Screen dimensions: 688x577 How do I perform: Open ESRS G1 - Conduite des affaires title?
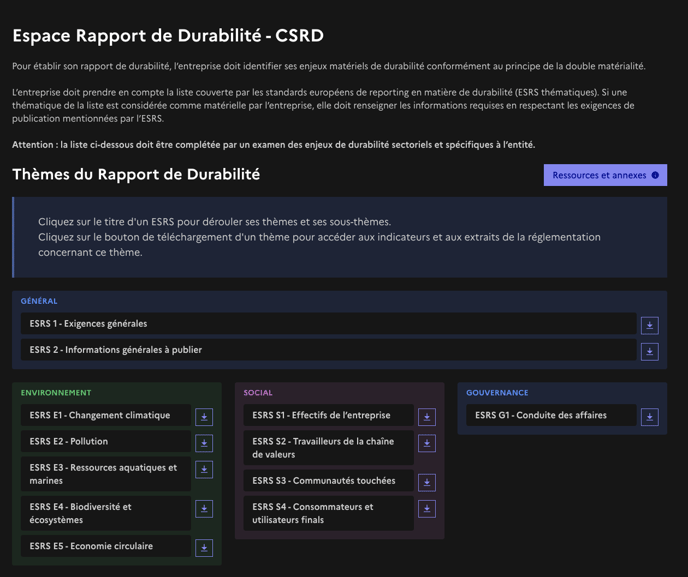pos(541,415)
